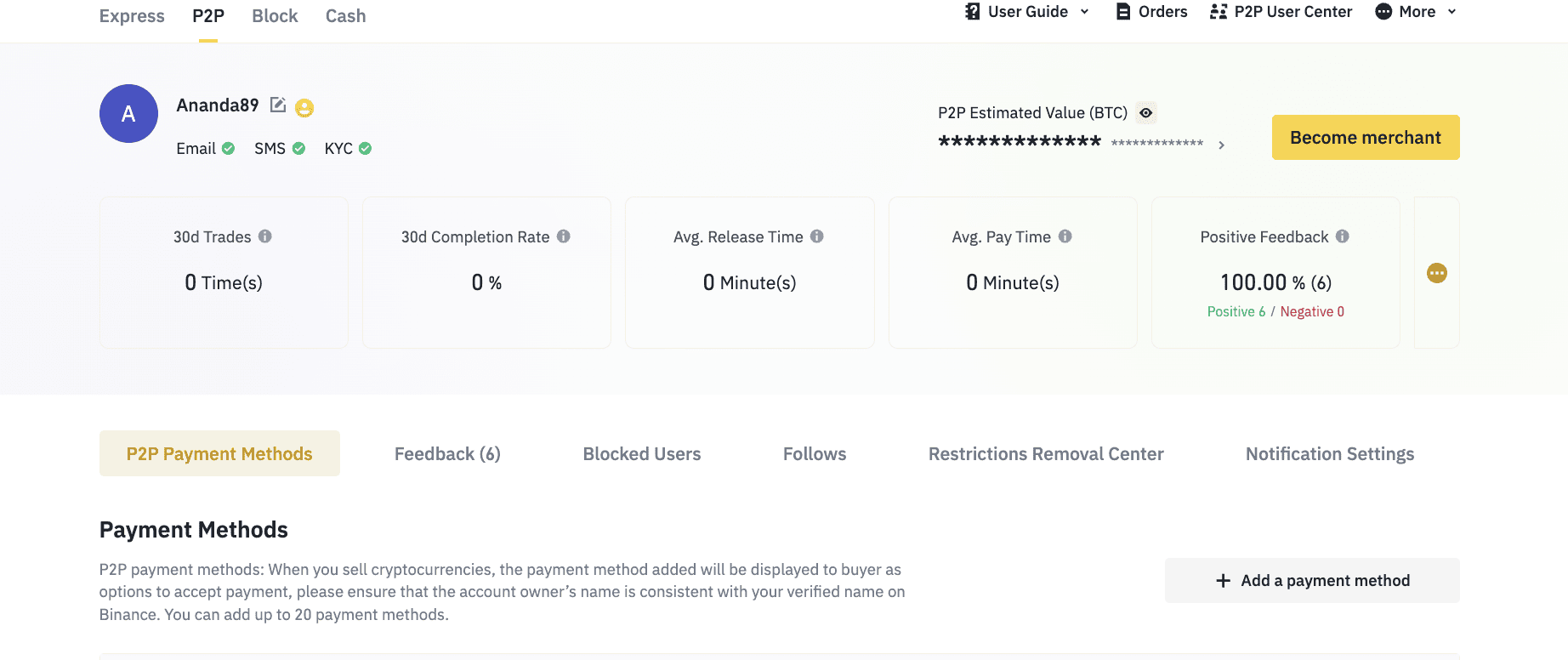Click Add a payment method button
1568x660 pixels.
[1312, 581]
